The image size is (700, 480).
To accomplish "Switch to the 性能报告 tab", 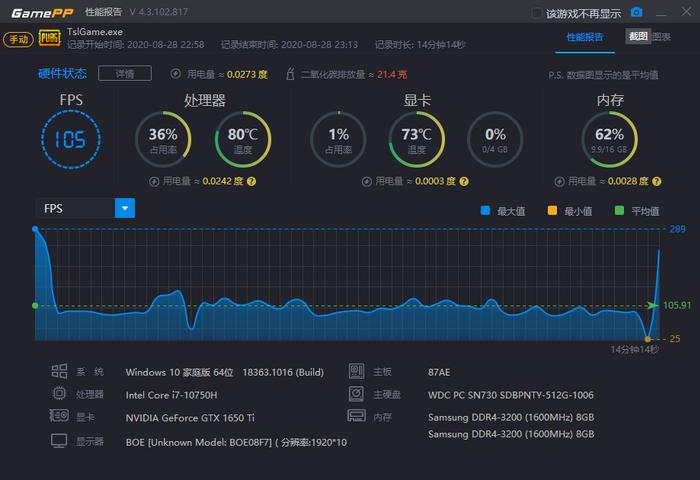I will click(585, 37).
